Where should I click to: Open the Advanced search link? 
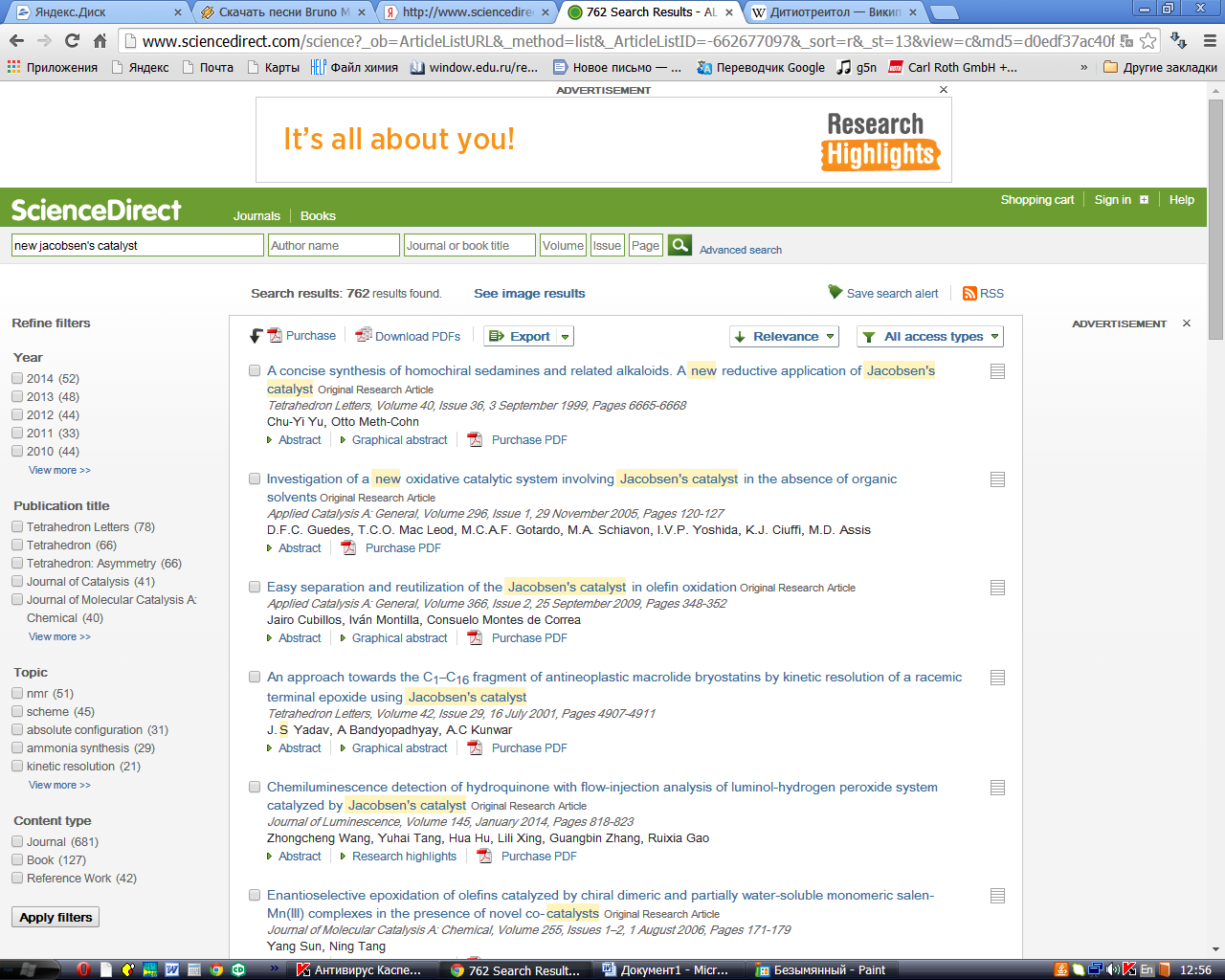click(x=740, y=250)
